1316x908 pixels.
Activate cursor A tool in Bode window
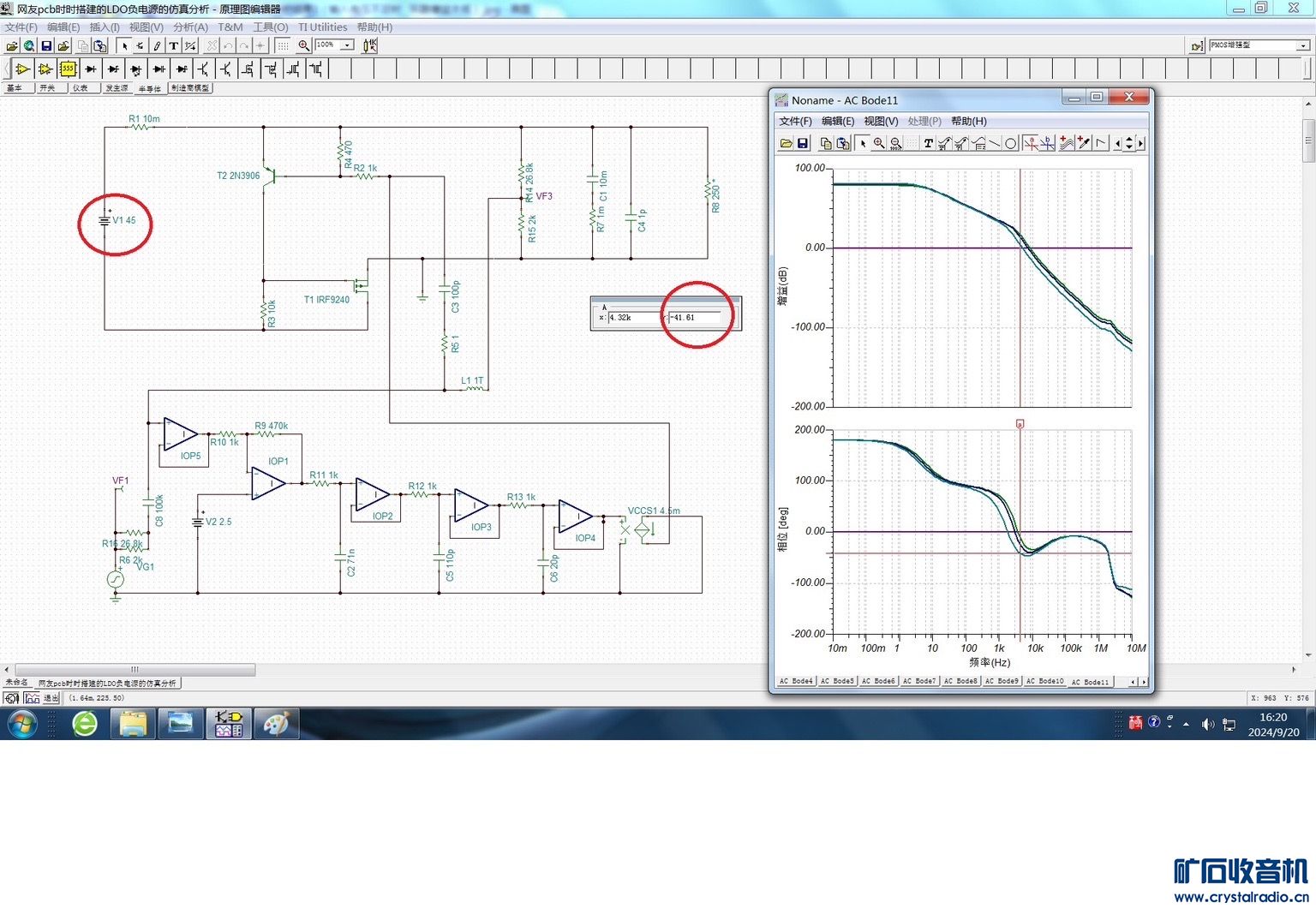[x=1031, y=144]
